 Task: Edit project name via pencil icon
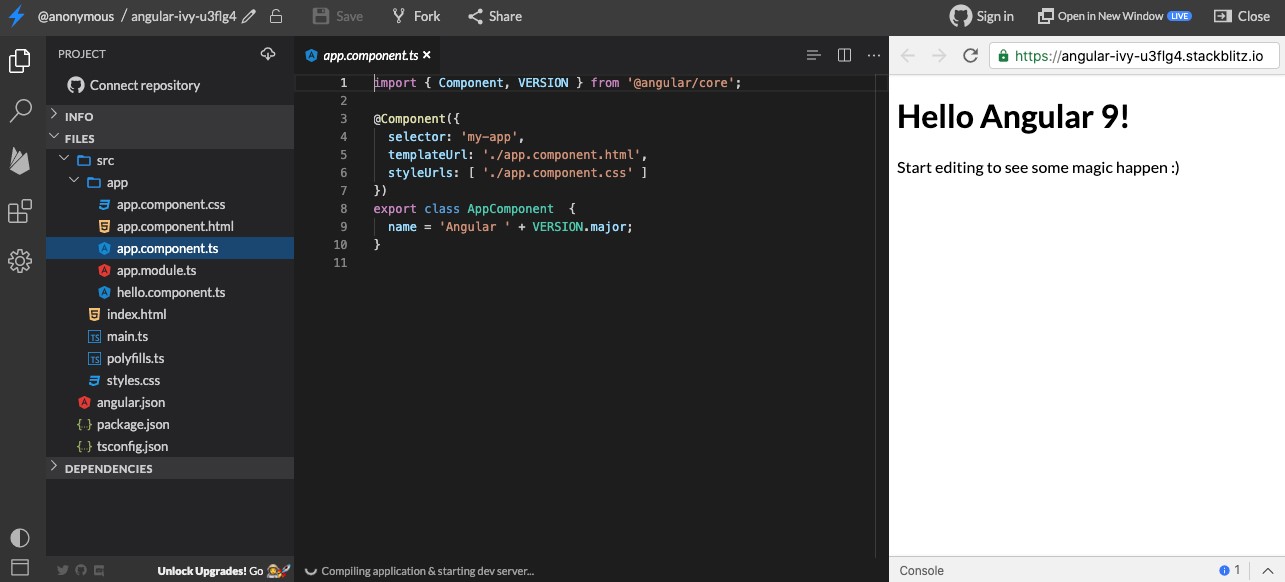249,16
